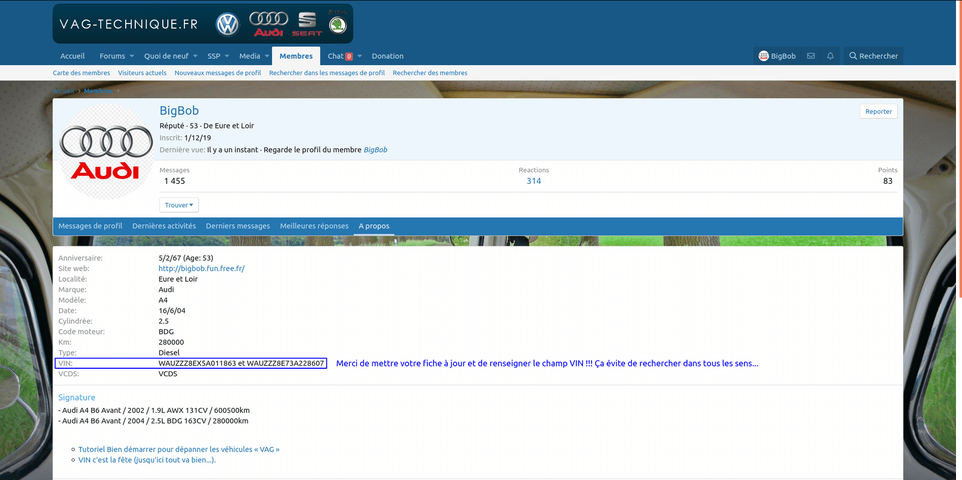The image size is (962, 480).
Task: Expand the Chat menu arrow
Action: [x=360, y=56]
